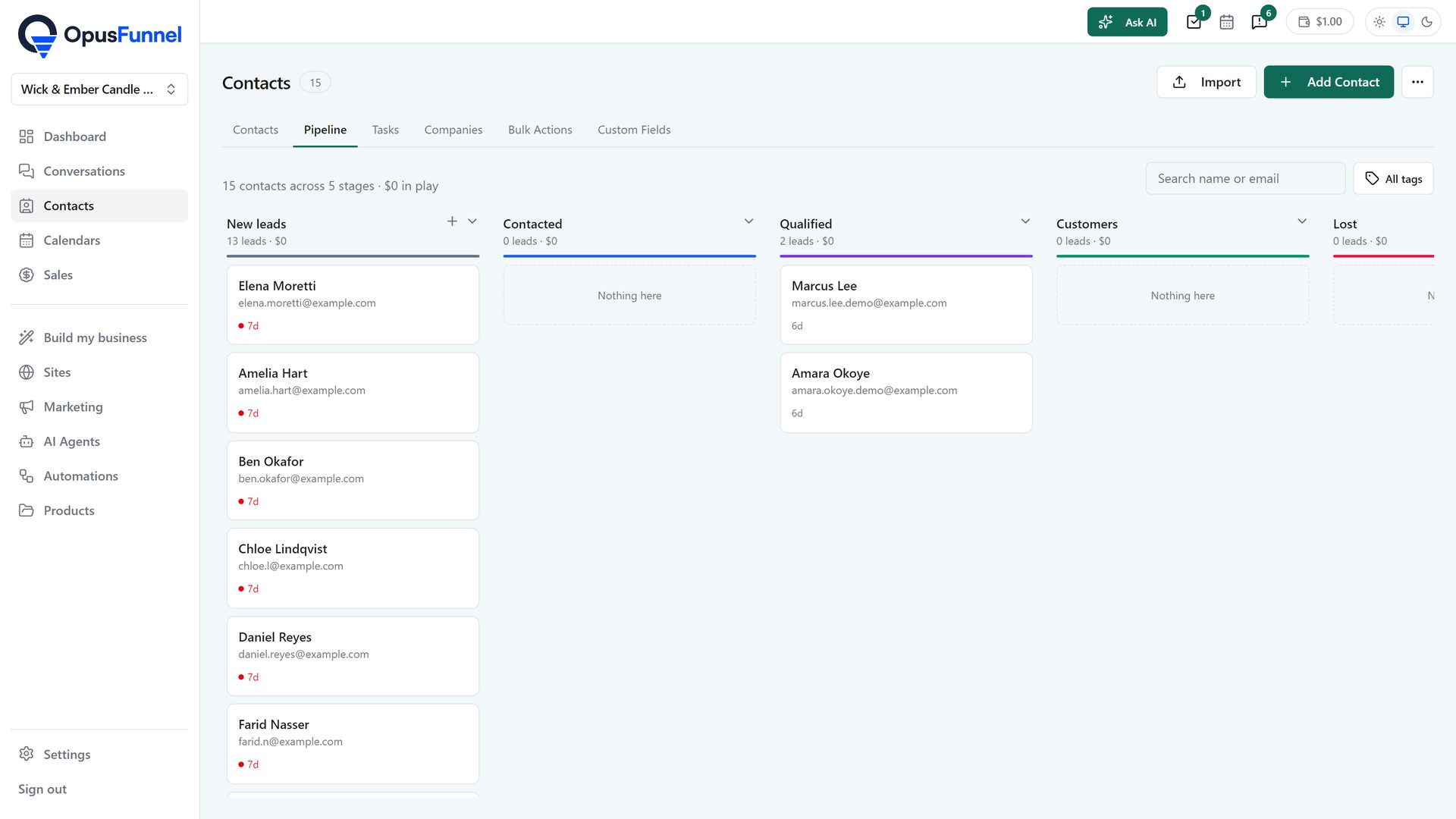This screenshot has height=819, width=1456.
Task: Open the All tags filter
Action: [x=1394, y=179]
